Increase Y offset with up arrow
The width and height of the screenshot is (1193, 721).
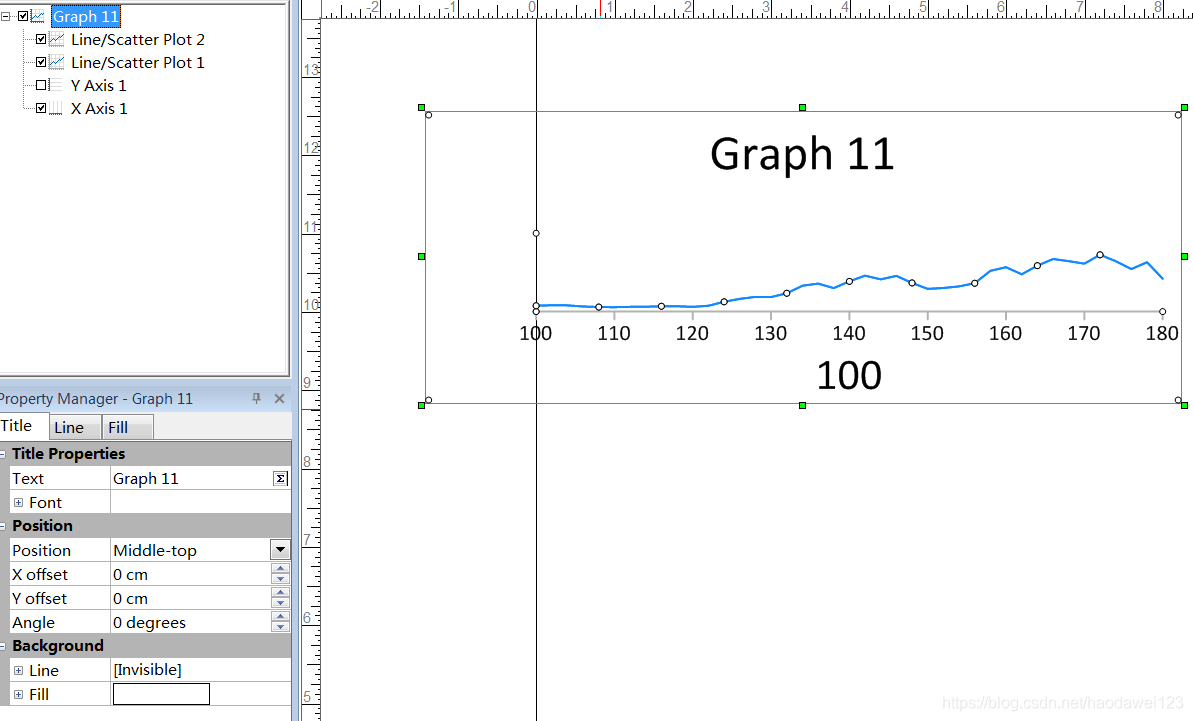281,593
